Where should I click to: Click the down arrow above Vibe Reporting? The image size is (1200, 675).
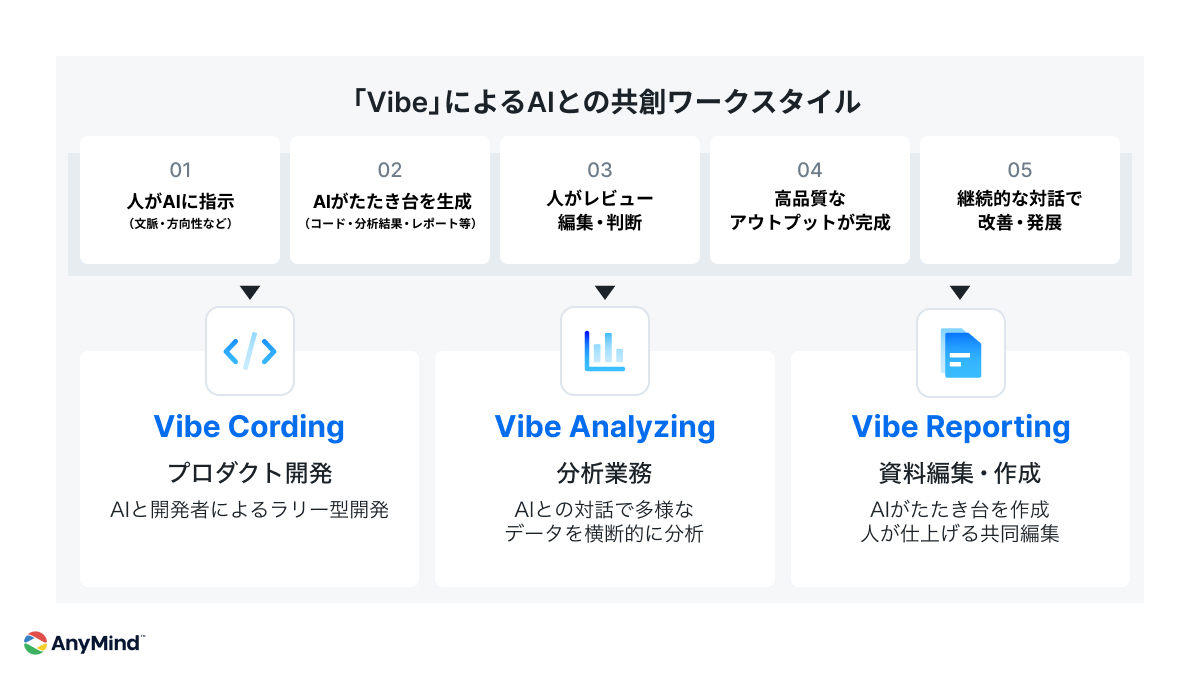coord(960,292)
